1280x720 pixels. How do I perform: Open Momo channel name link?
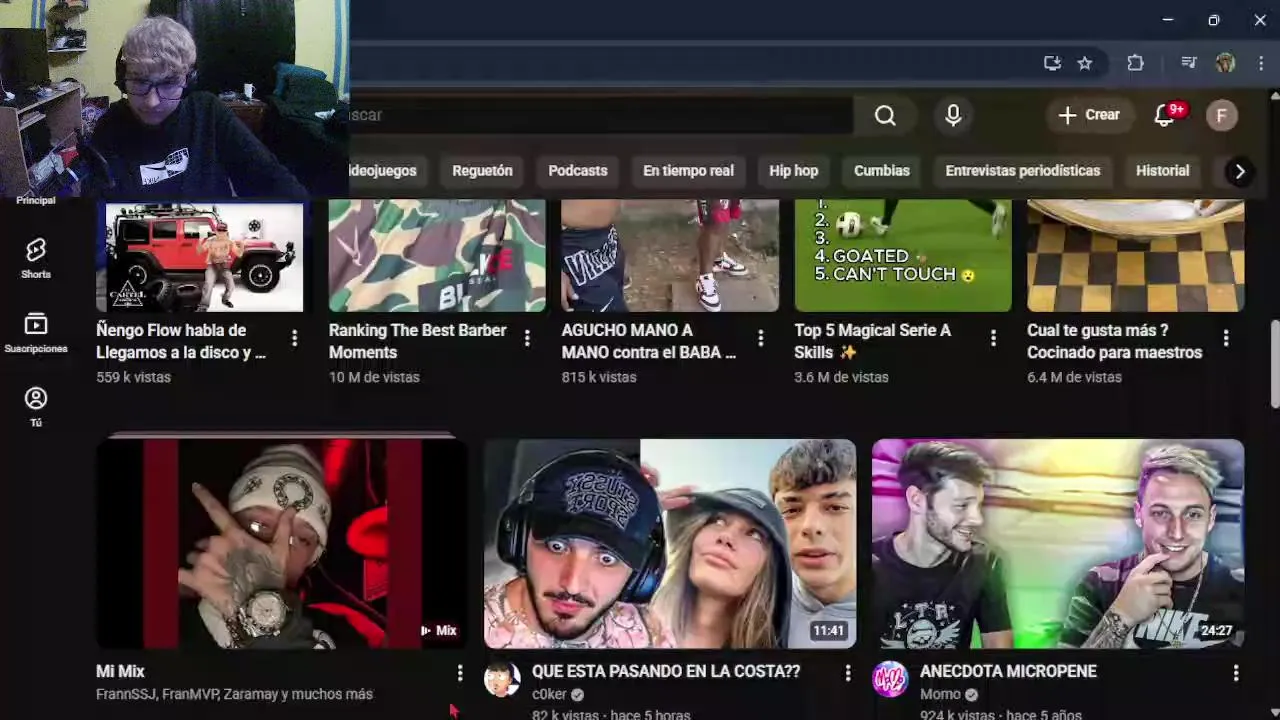940,694
